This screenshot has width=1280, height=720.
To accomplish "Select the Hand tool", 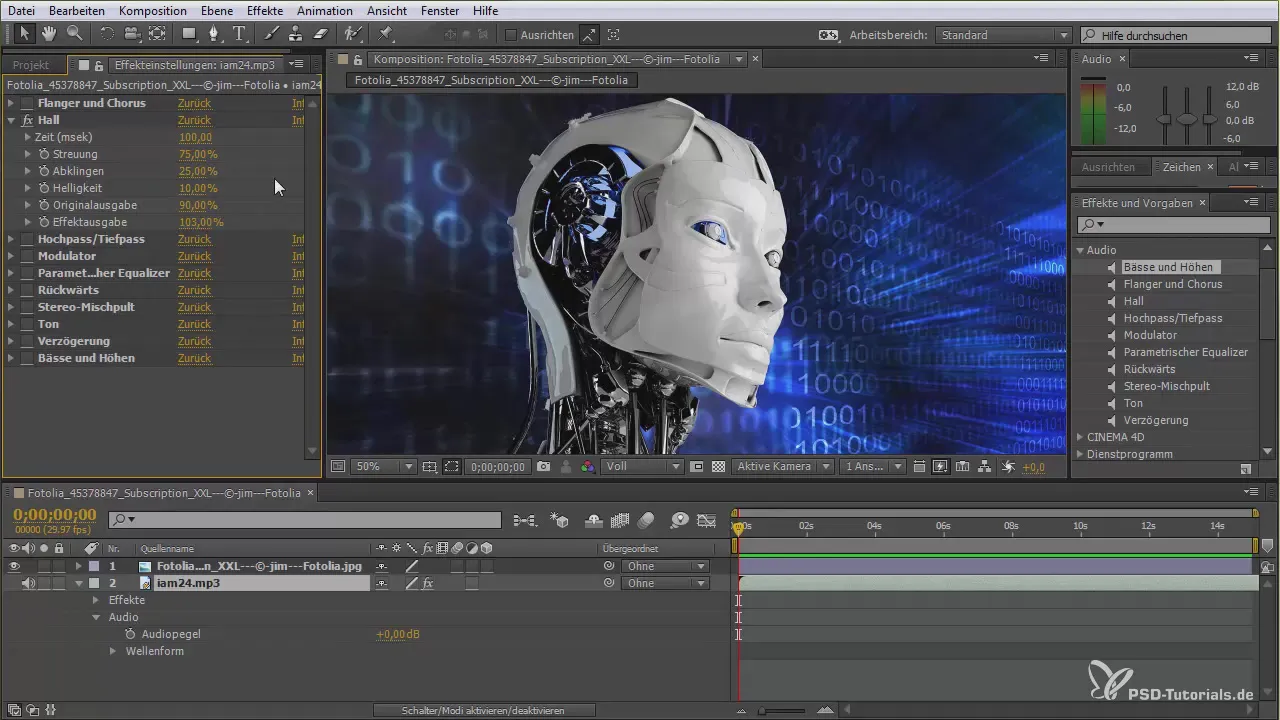I will pyautogui.click(x=49, y=34).
